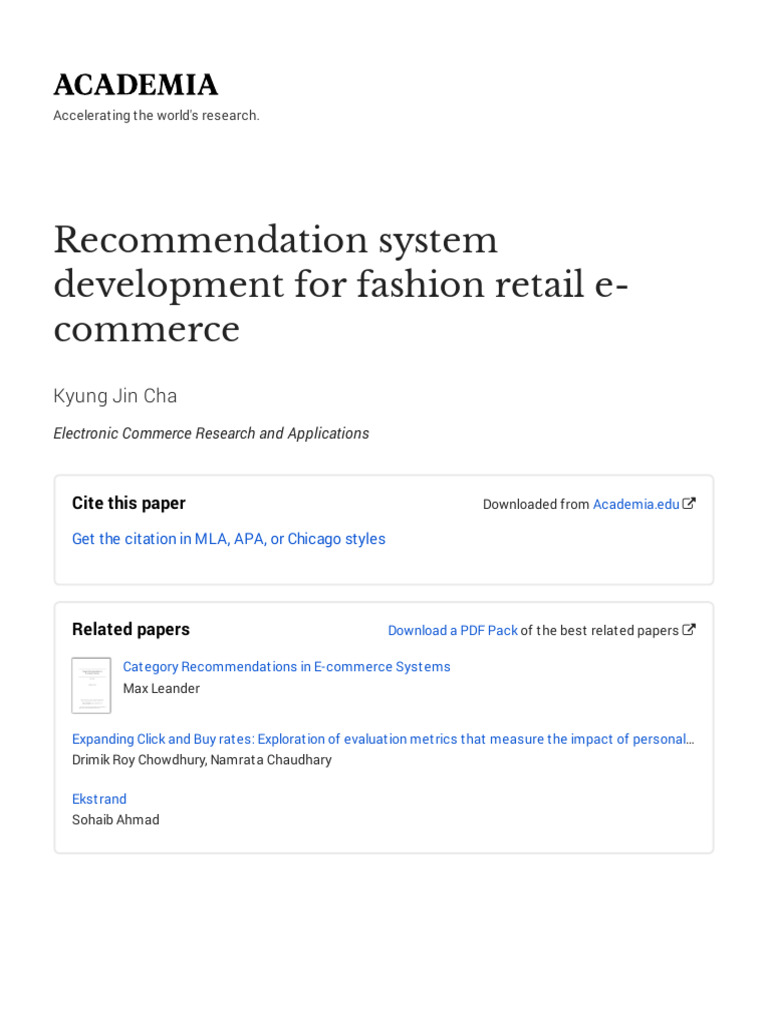Open the Ekstrand related paper
The height and width of the screenshot is (1024, 768).
point(99,799)
